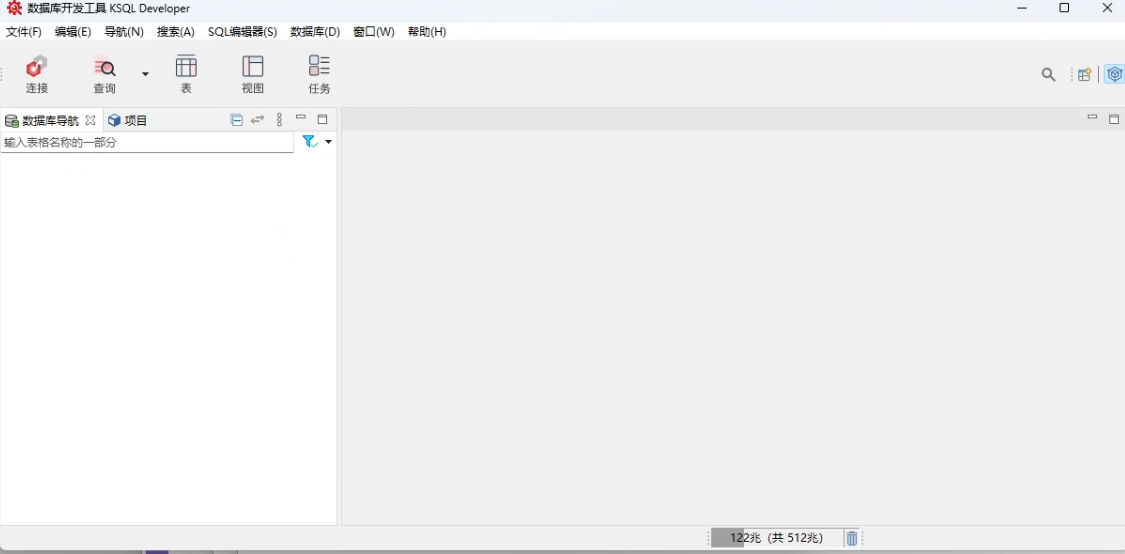Click the Open Perspective icon
1125x554 pixels.
(1084, 75)
